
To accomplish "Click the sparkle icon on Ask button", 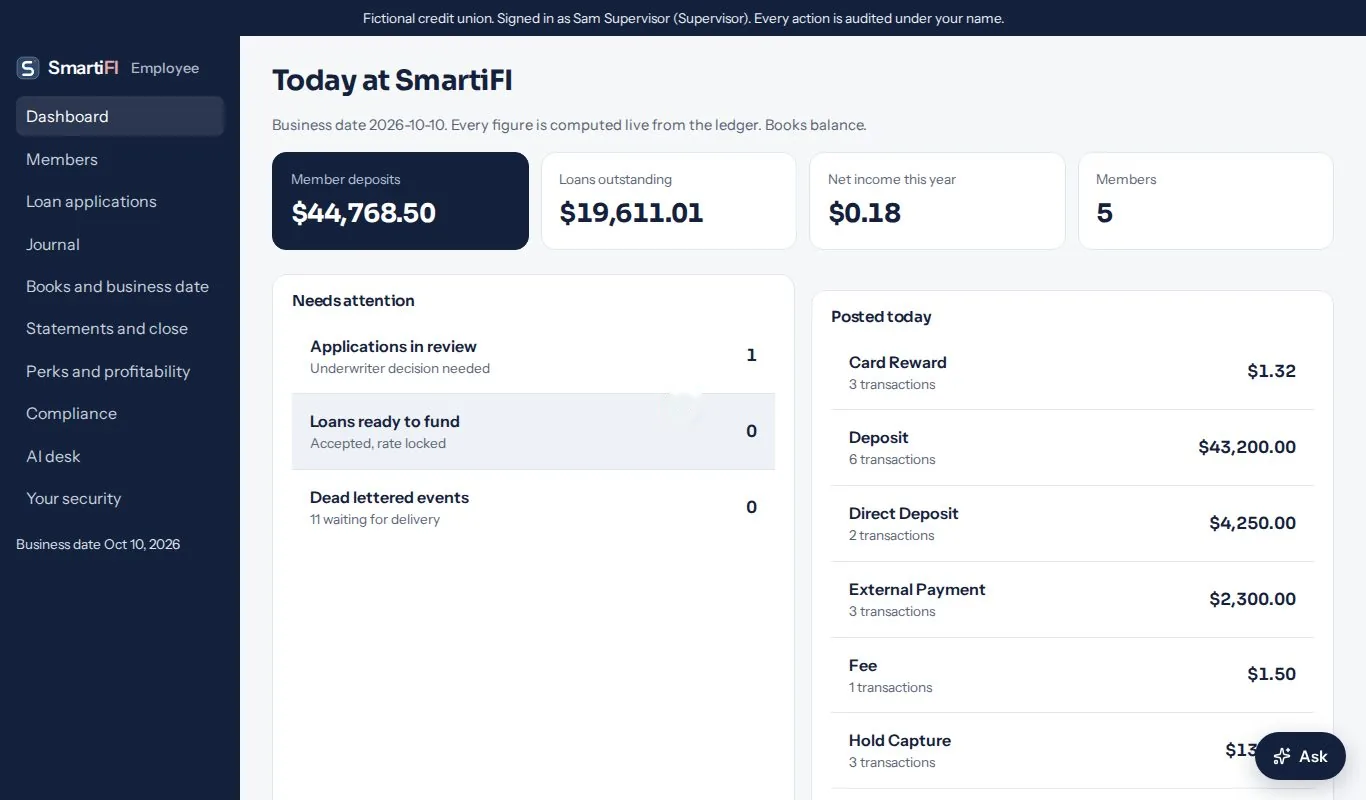I will [1282, 756].
